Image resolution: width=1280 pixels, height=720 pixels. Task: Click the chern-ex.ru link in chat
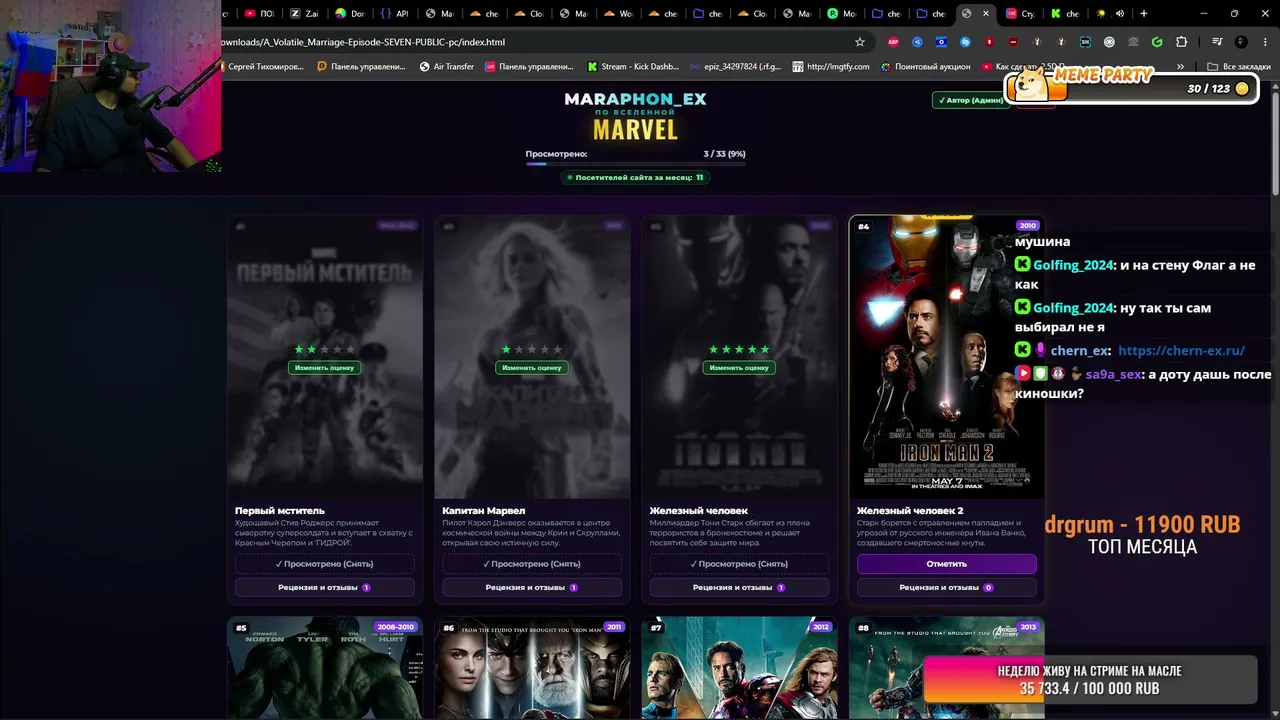coord(1181,350)
